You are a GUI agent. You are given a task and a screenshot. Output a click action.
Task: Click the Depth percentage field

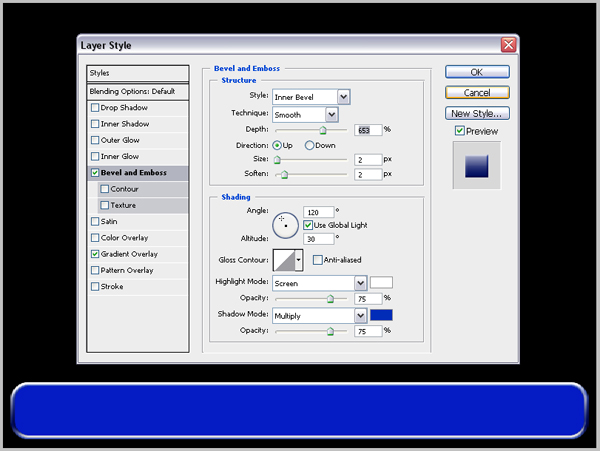point(368,130)
